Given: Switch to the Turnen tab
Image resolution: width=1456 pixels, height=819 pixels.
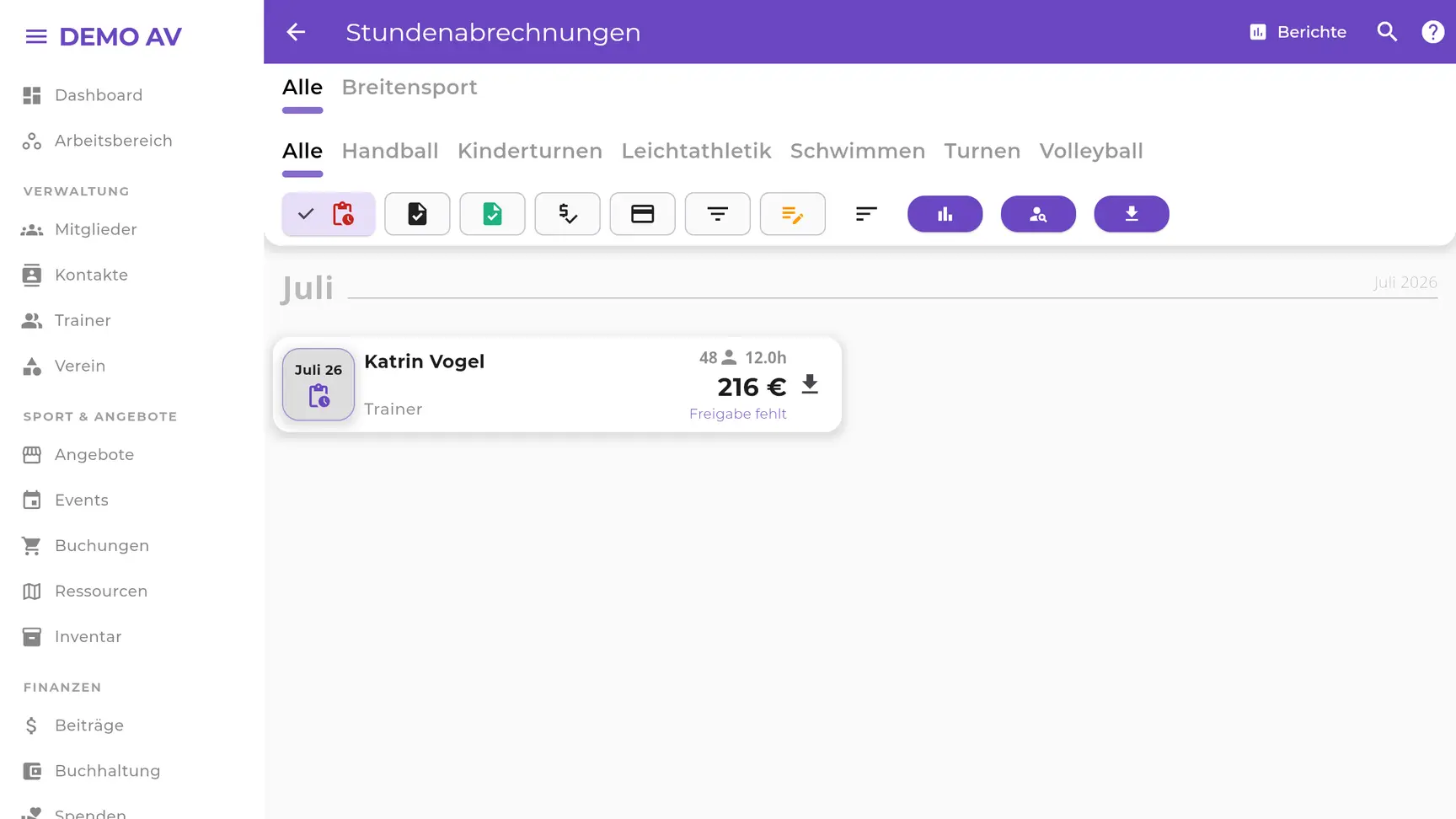Looking at the screenshot, I should [x=982, y=151].
